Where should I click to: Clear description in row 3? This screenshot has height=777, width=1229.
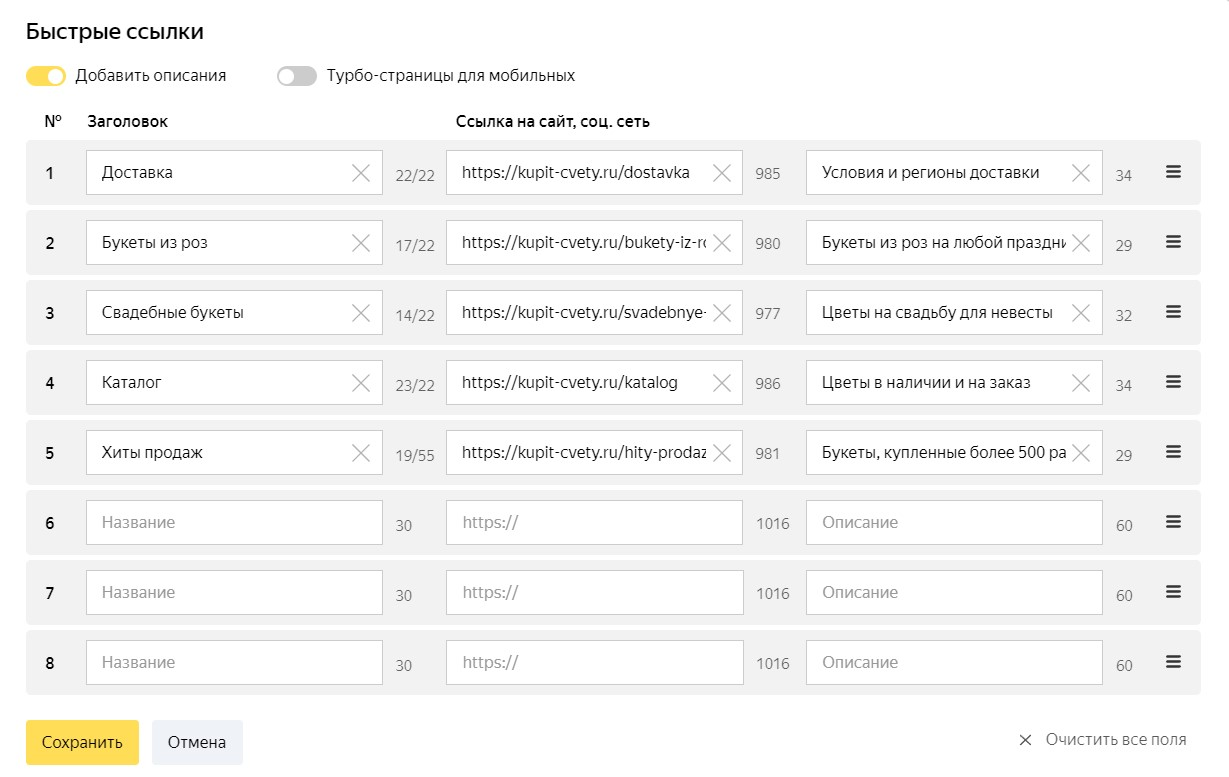point(1081,313)
